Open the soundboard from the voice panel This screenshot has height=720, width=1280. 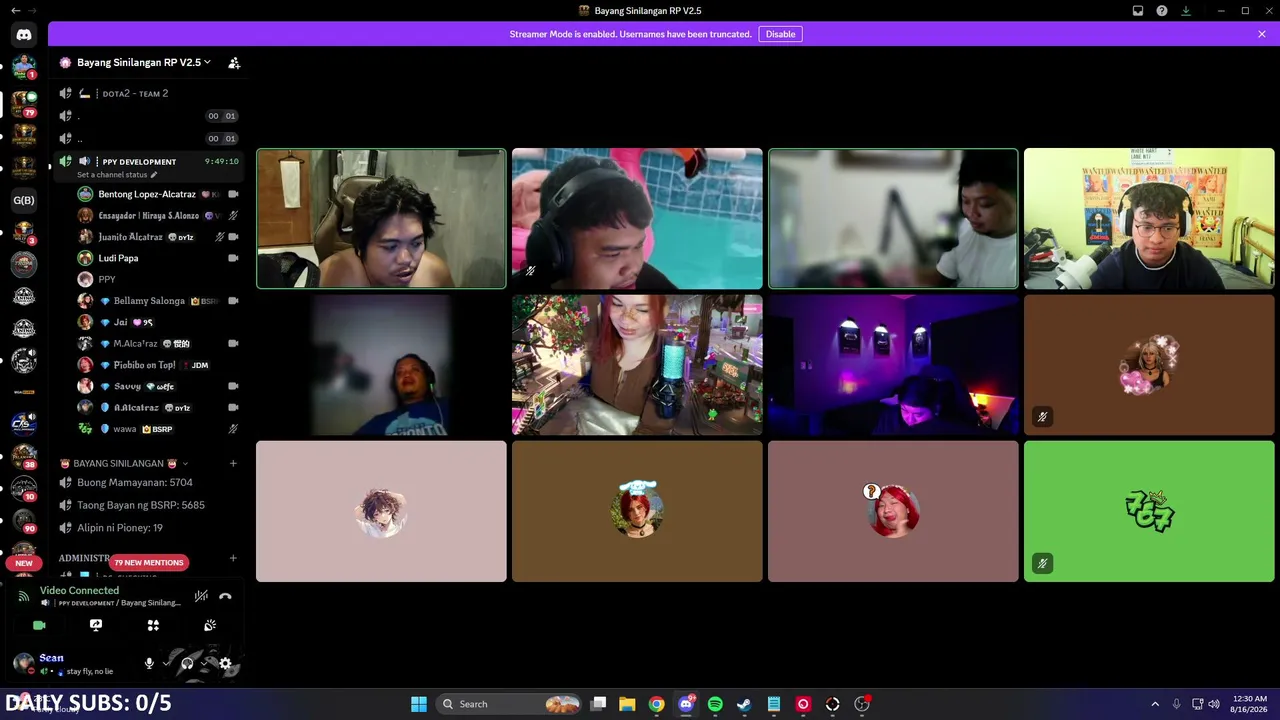click(210, 625)
